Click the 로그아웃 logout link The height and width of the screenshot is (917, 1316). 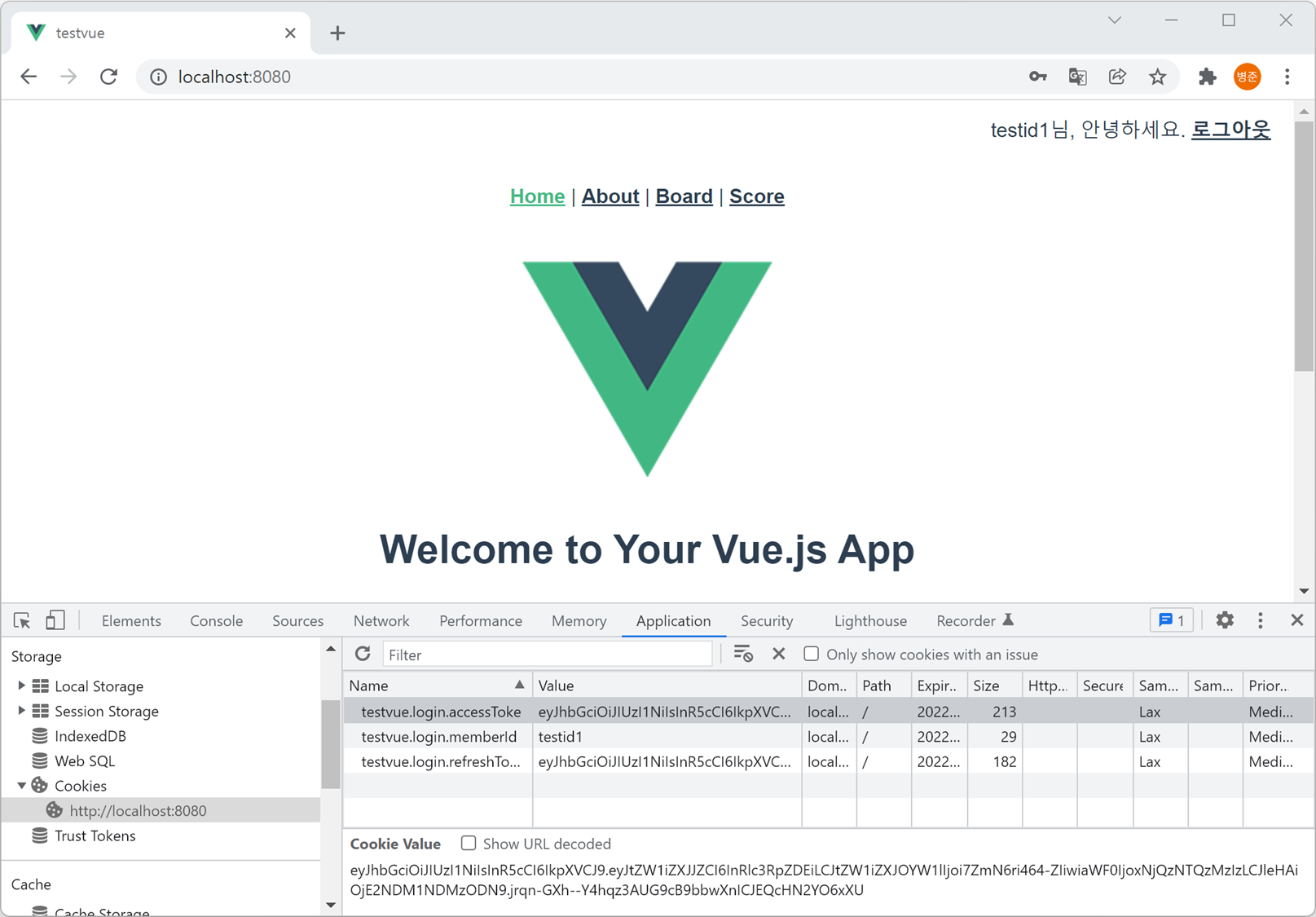[1230, 130]
